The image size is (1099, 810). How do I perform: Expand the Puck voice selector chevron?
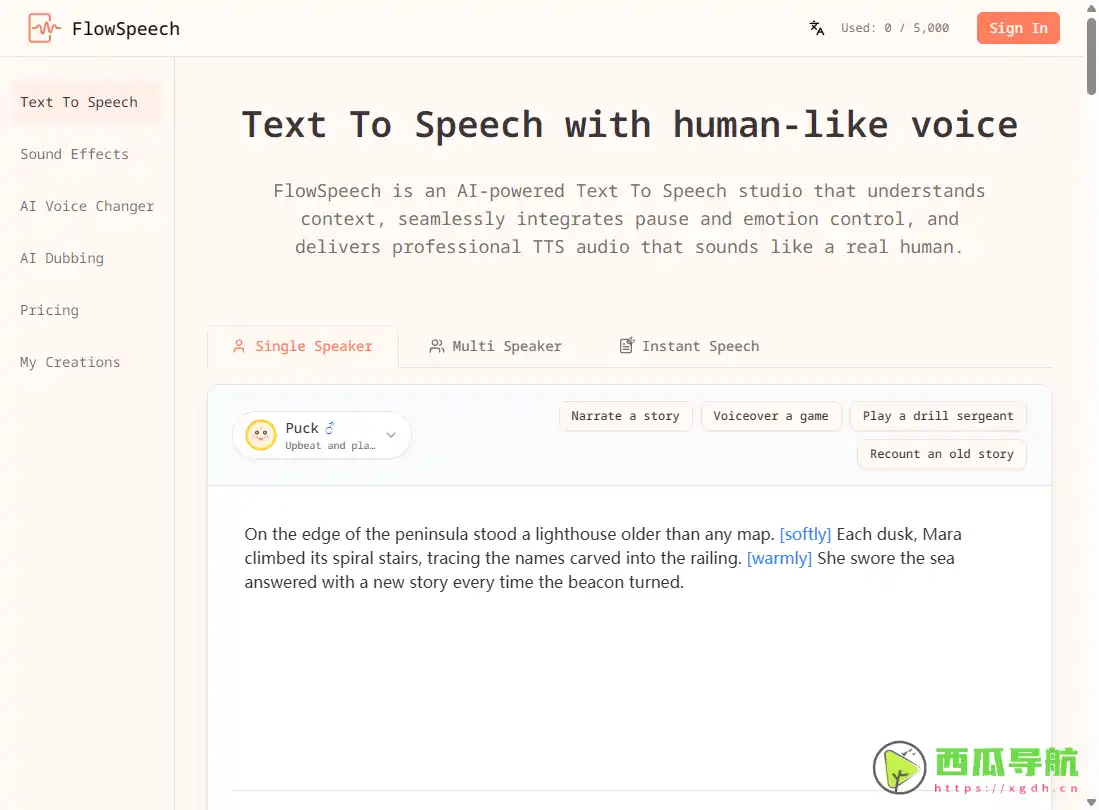[391, 435]
